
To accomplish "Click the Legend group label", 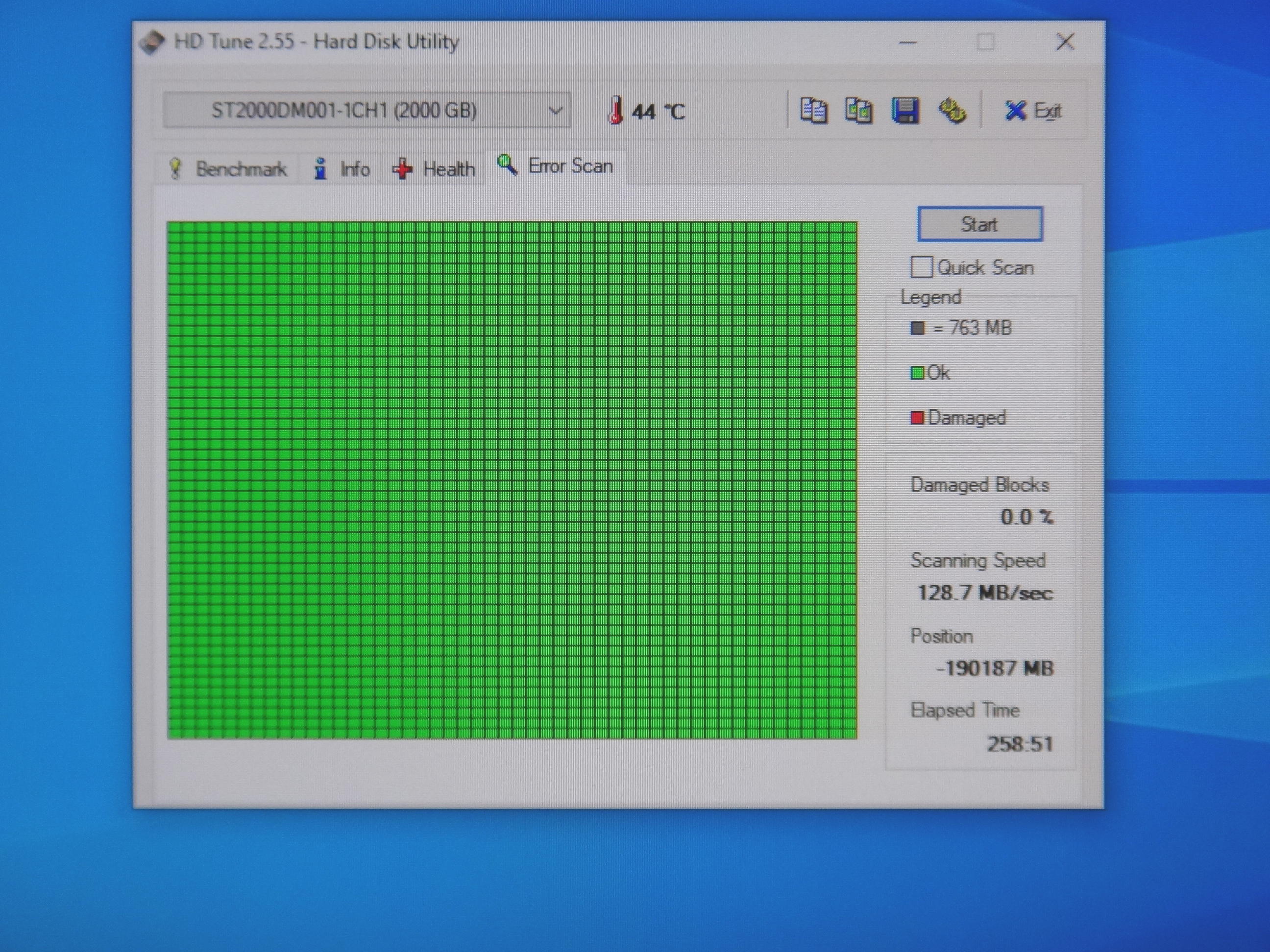I will [930, 297].
